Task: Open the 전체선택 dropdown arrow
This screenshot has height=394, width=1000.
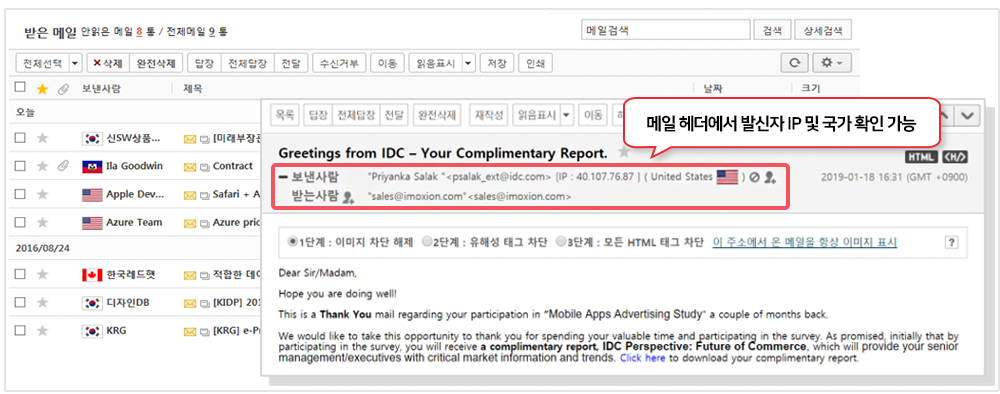Action: tap(75, 63)
